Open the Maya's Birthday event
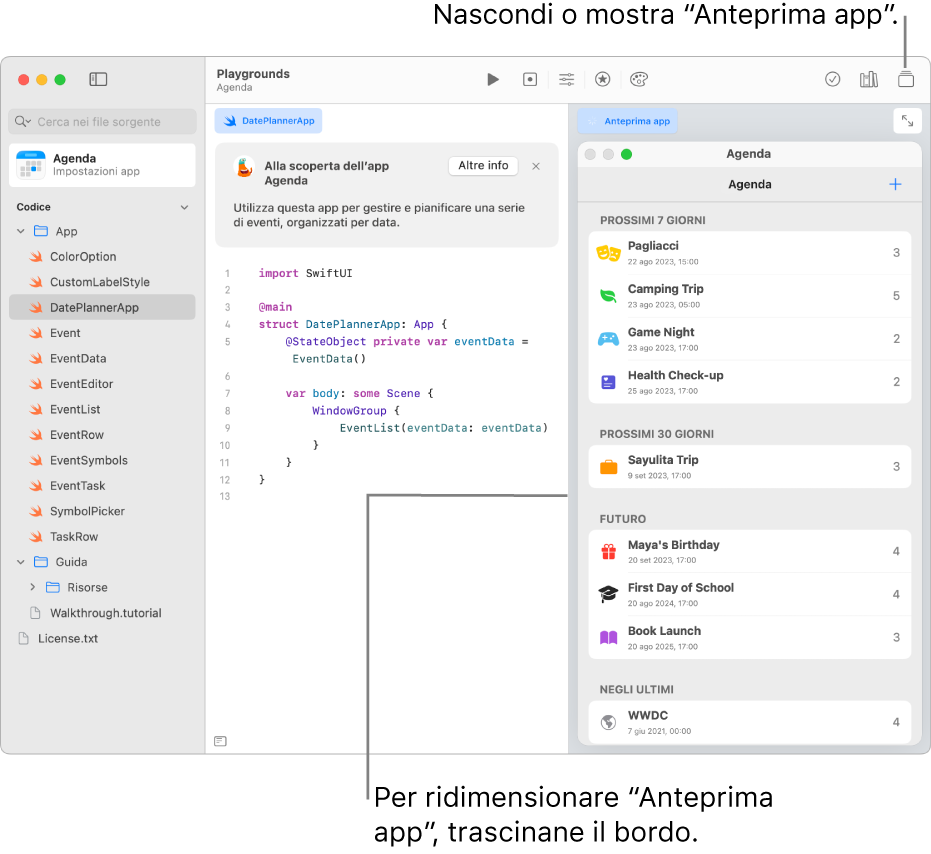The width and height of the screenshot is (931, 854). coord(749,551)
